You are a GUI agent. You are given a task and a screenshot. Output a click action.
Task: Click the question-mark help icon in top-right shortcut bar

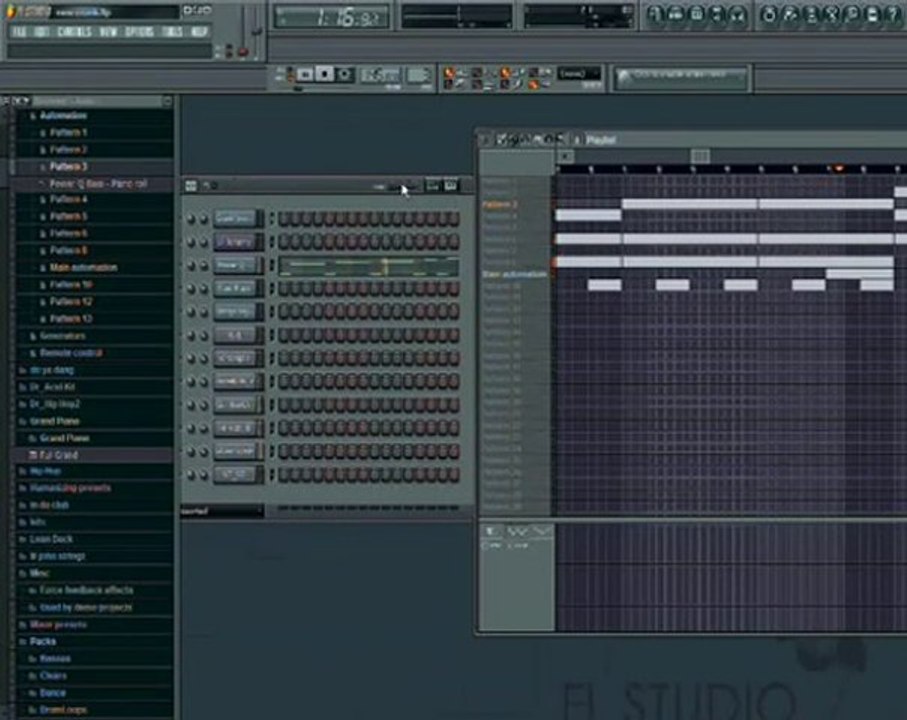coord(895,14)
